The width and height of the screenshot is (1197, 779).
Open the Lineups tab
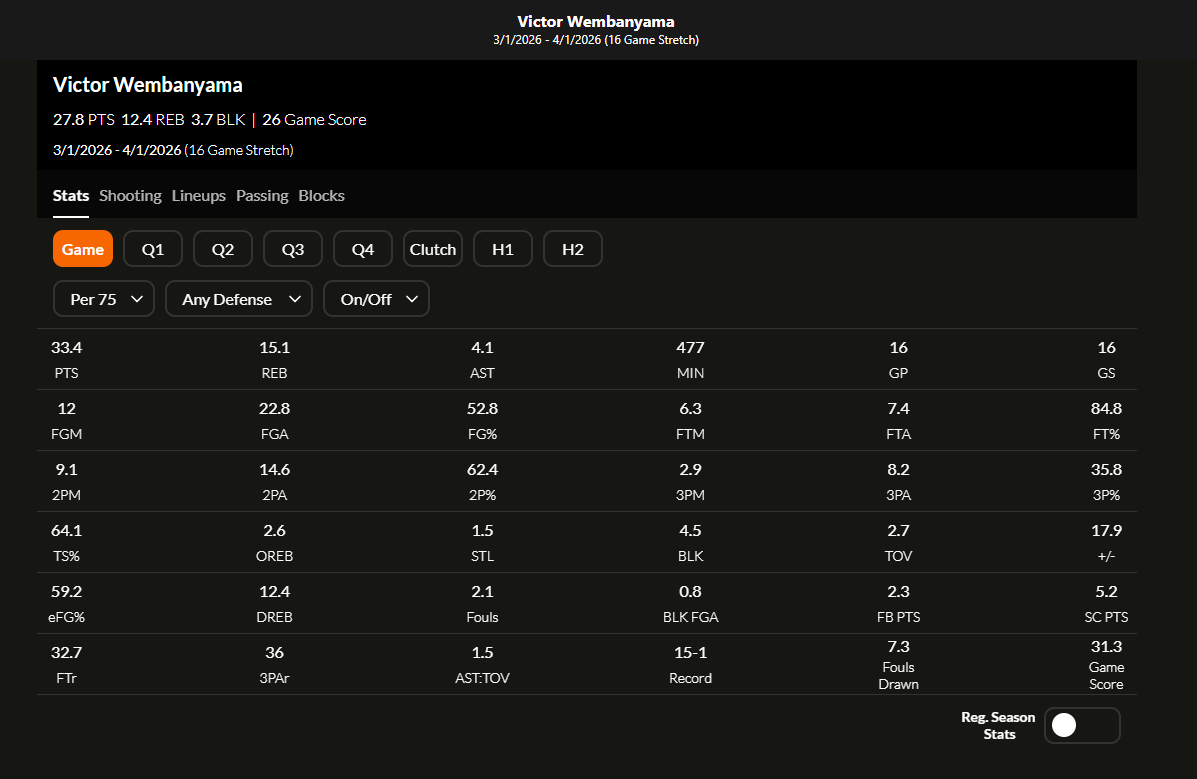198,196
